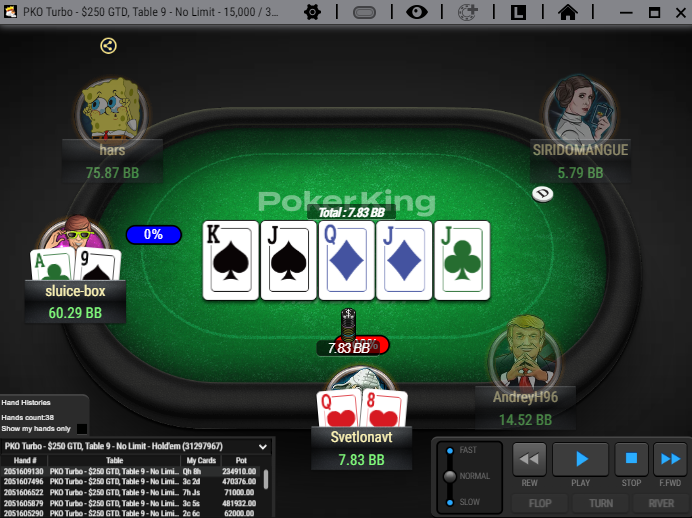Sort by Hand # column header
This screenshot has height=518, width=692.
pyautogui.click(x=25, y=460)
